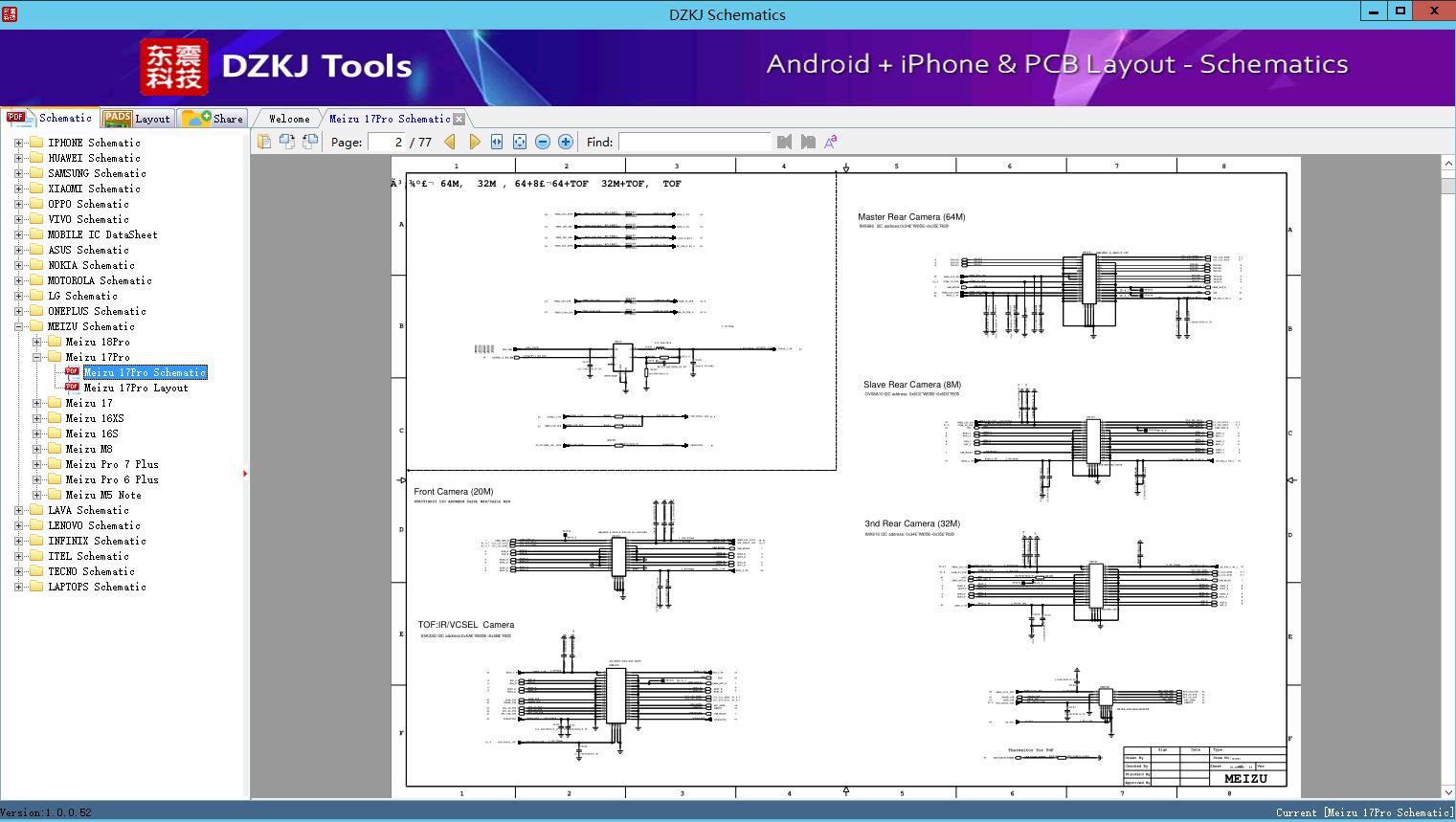
Task: Select the INFINIX Schematic folder
Action: coord(97,541)
